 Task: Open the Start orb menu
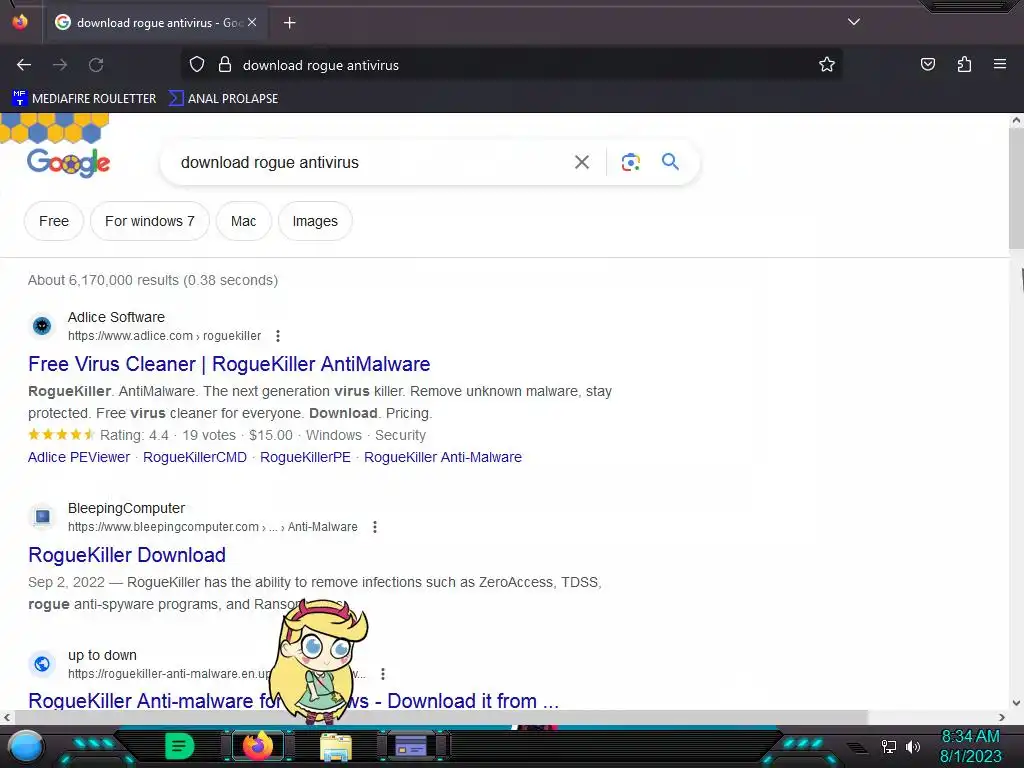(26, 748)
